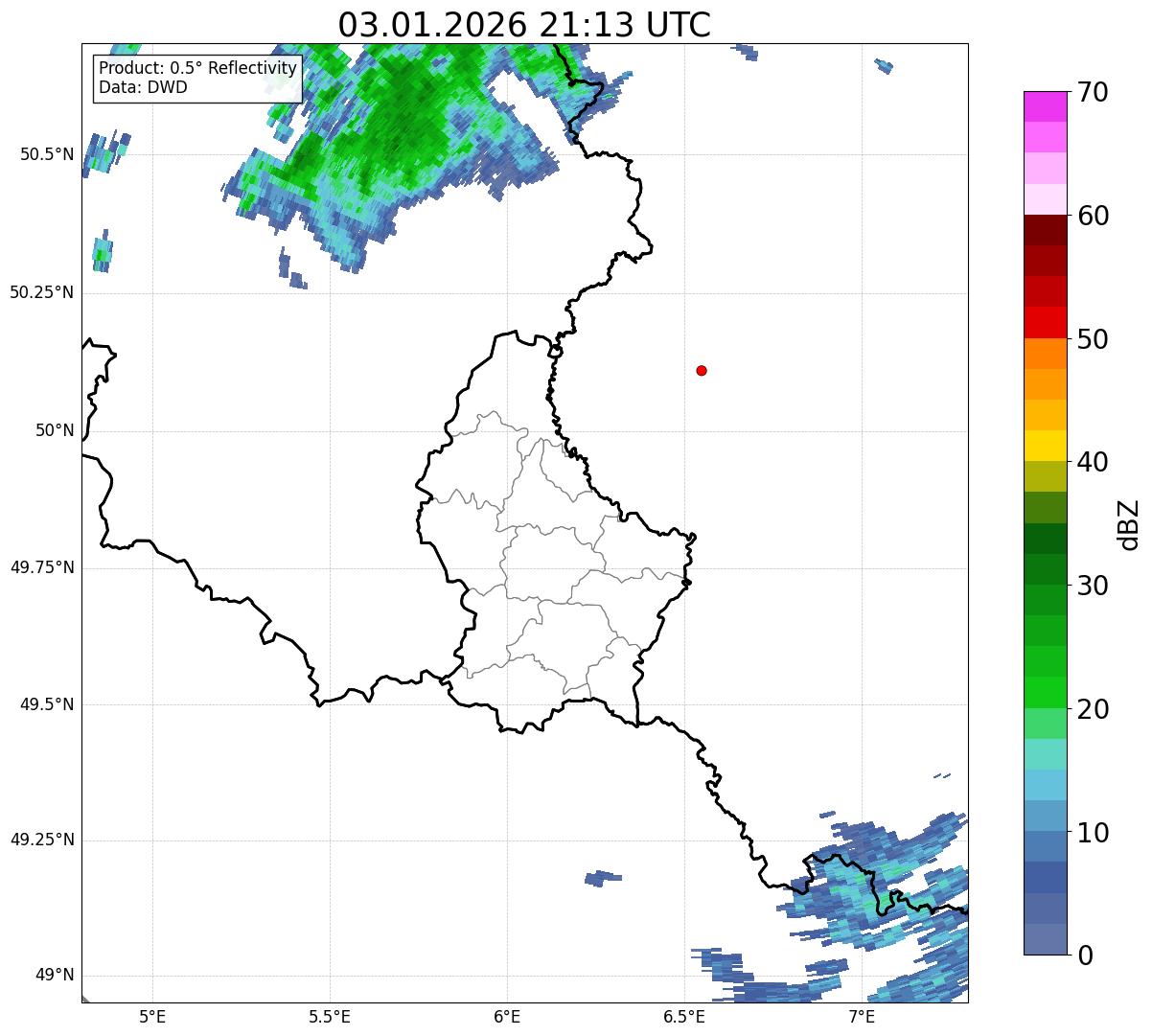Click the red station marker dot
This screenshot has width=1152, height=1036.
coord(702,370)
